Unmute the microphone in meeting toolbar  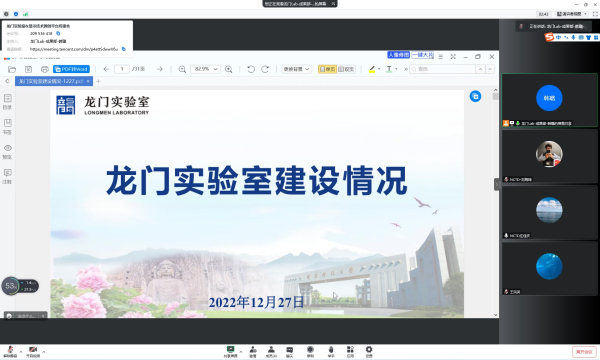pyautogui.click(x=10, y=351)
